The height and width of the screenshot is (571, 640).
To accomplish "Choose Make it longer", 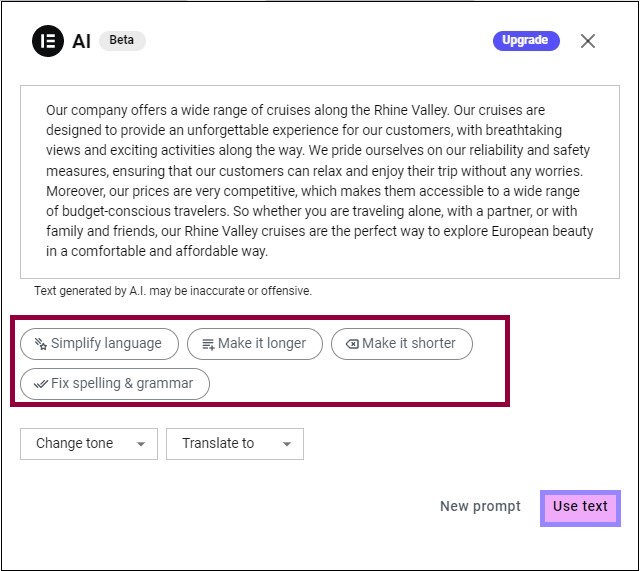I will click(255, 344).
